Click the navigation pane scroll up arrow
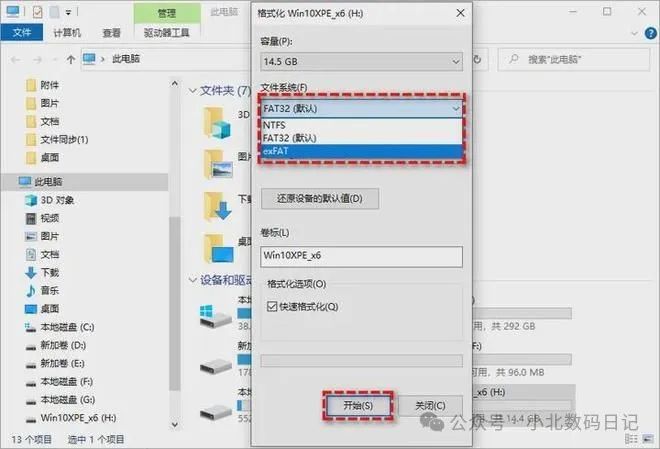 [175, 84]
